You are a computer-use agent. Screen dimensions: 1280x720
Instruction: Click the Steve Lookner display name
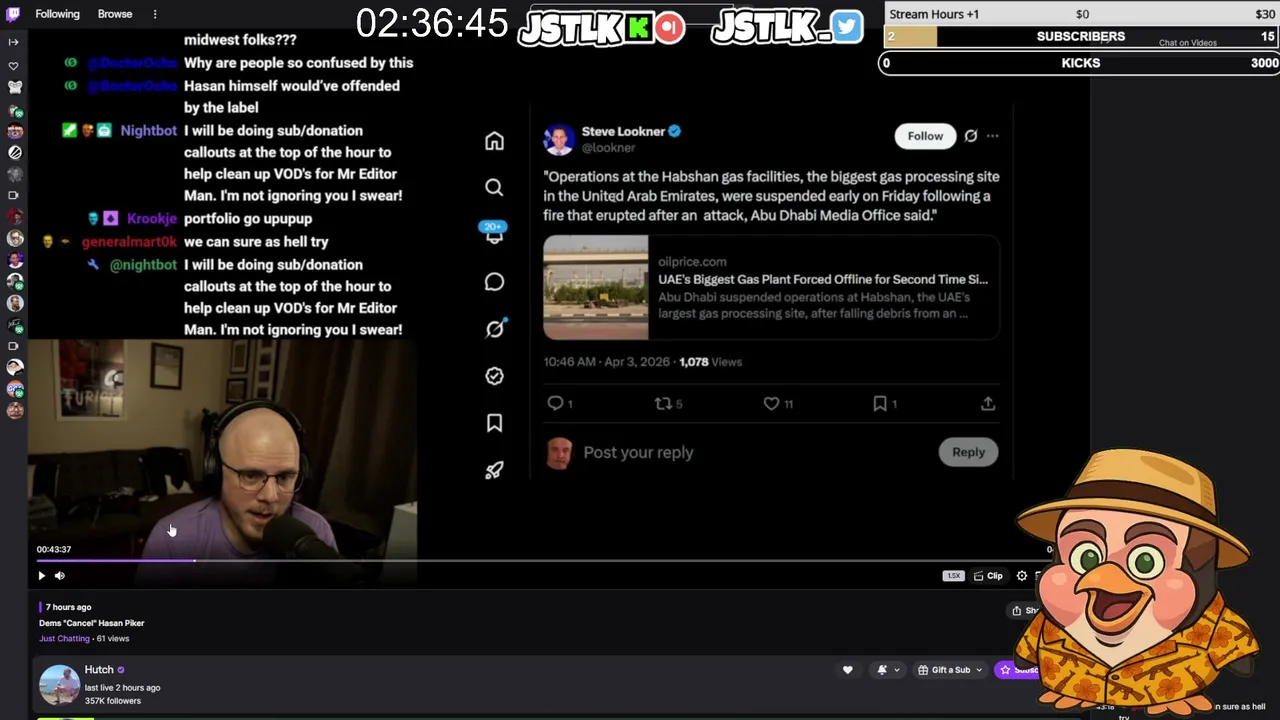[623, 131]
